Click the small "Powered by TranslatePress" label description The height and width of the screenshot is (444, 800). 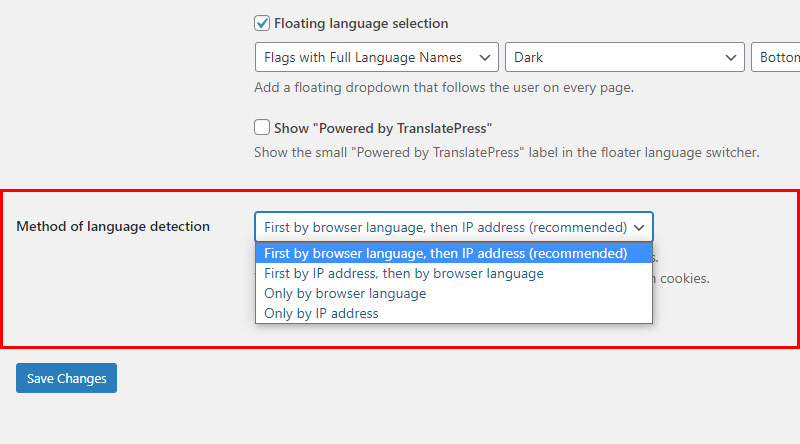(x=507, y=152)
